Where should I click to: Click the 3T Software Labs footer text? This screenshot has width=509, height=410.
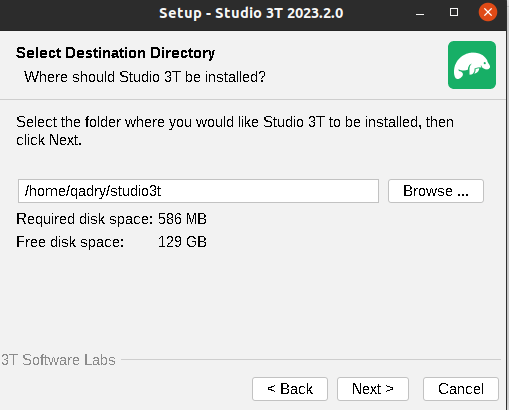(x=58, y=360)
